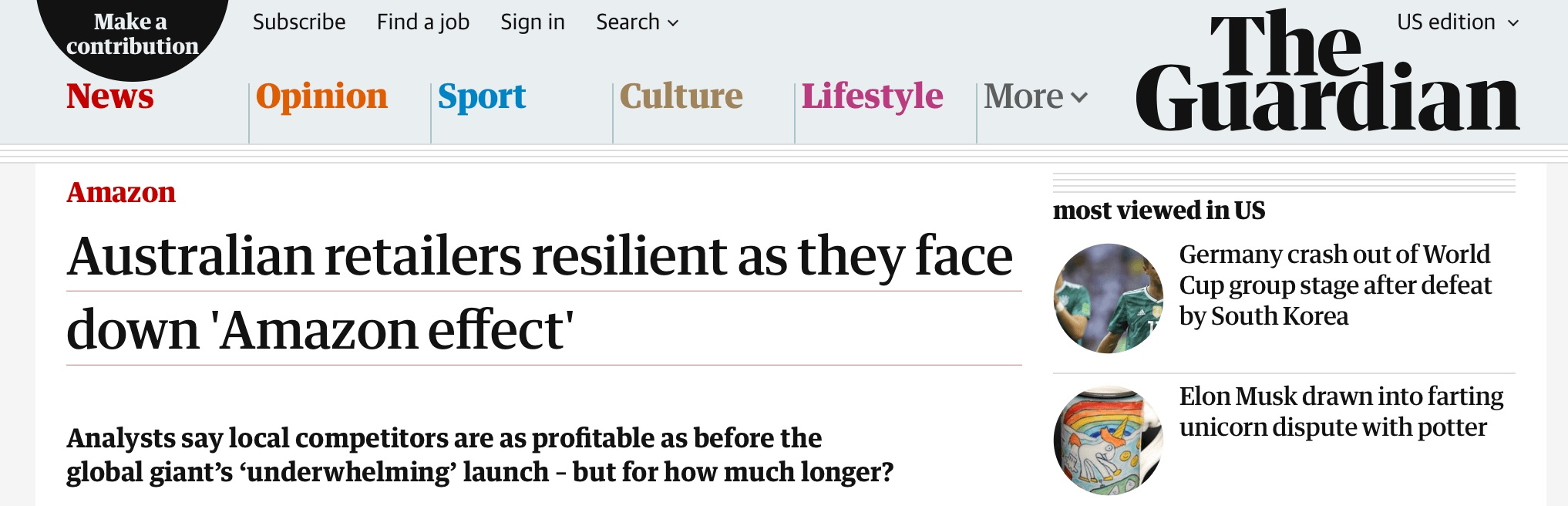Select the Lifestyle section
Screen dimensions: 1568x506
point(872,97)
